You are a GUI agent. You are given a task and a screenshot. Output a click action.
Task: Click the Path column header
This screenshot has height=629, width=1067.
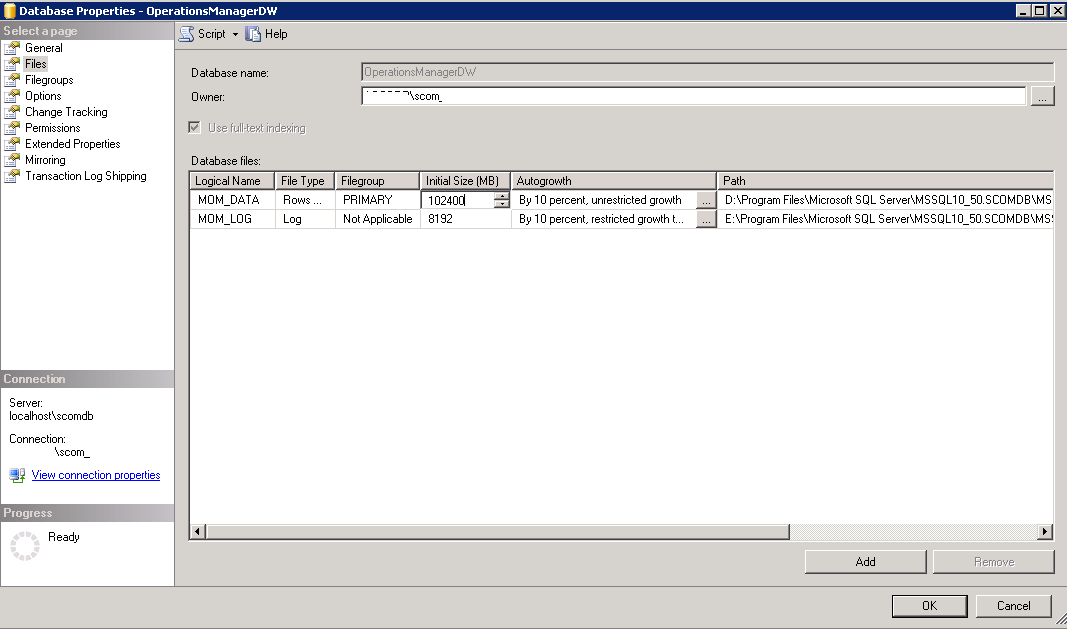885,181
